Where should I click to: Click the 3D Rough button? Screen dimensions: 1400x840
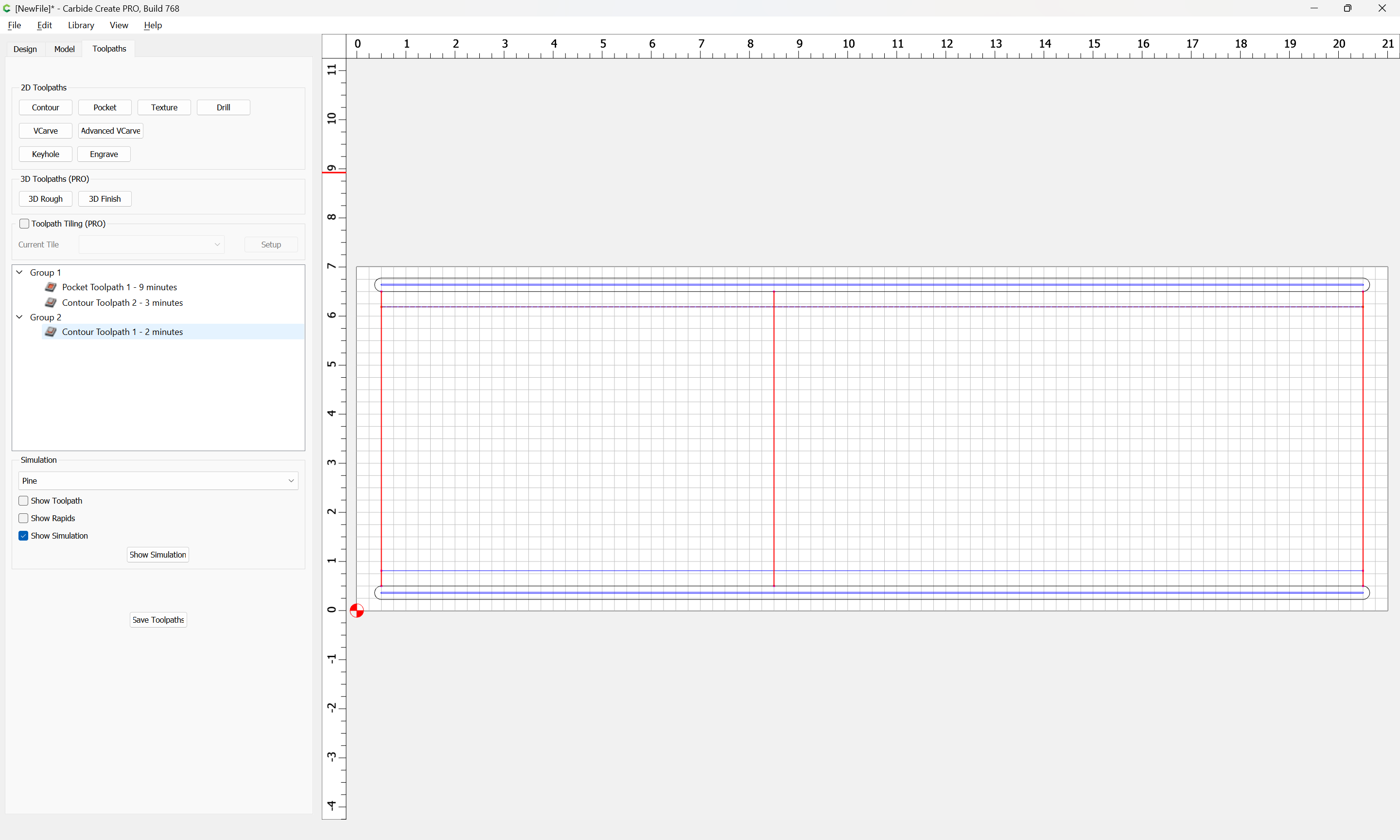(x=45, y=199)
